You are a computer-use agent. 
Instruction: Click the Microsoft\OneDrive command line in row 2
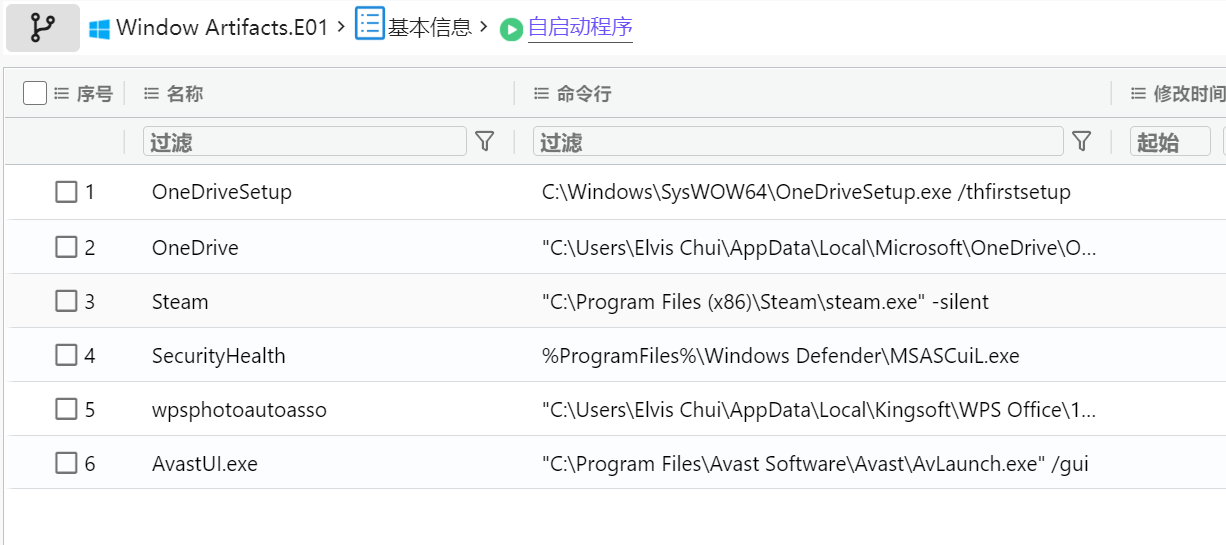click(x=819, y=247)
